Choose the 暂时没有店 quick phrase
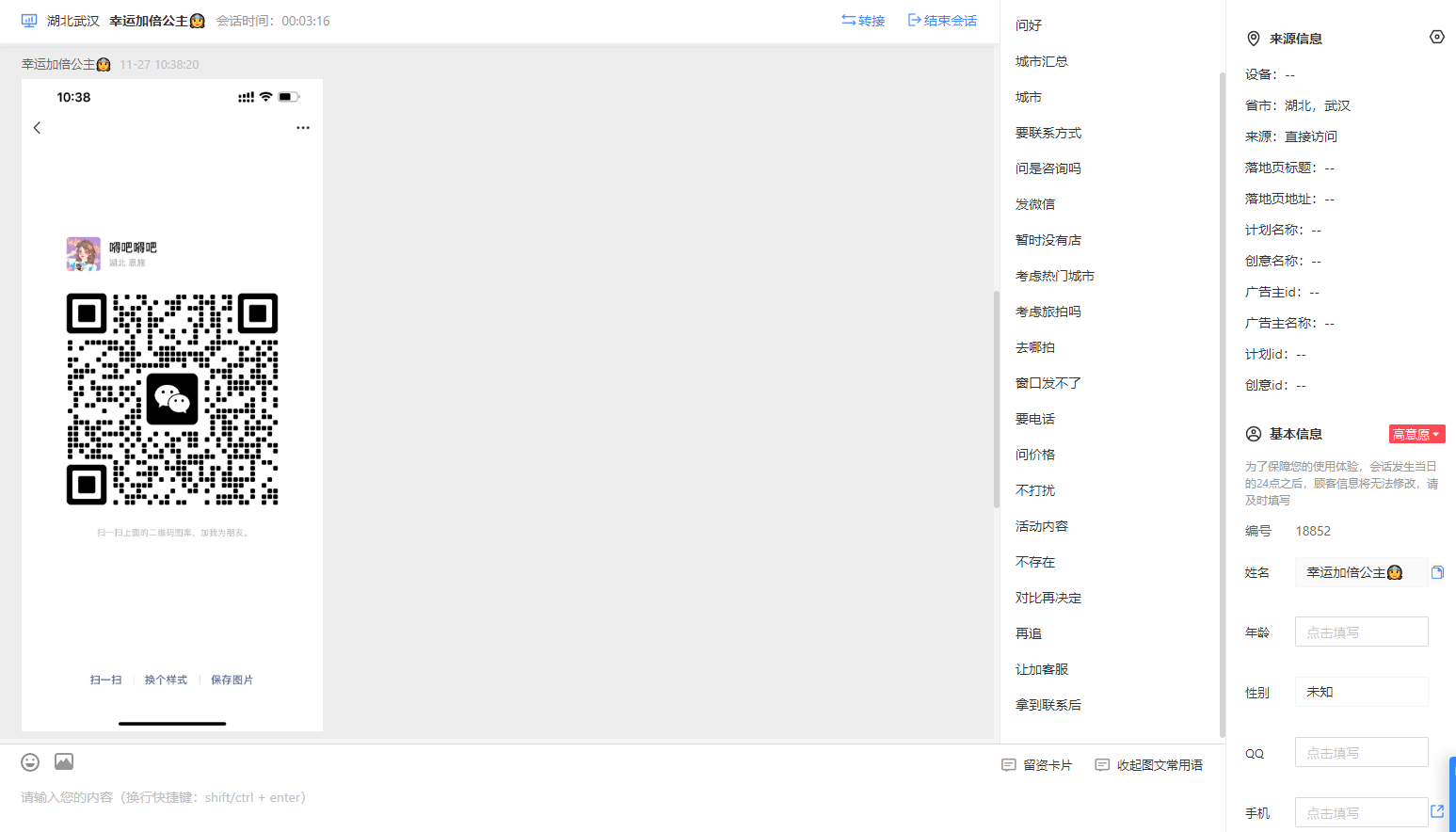 pos(1048,240)
